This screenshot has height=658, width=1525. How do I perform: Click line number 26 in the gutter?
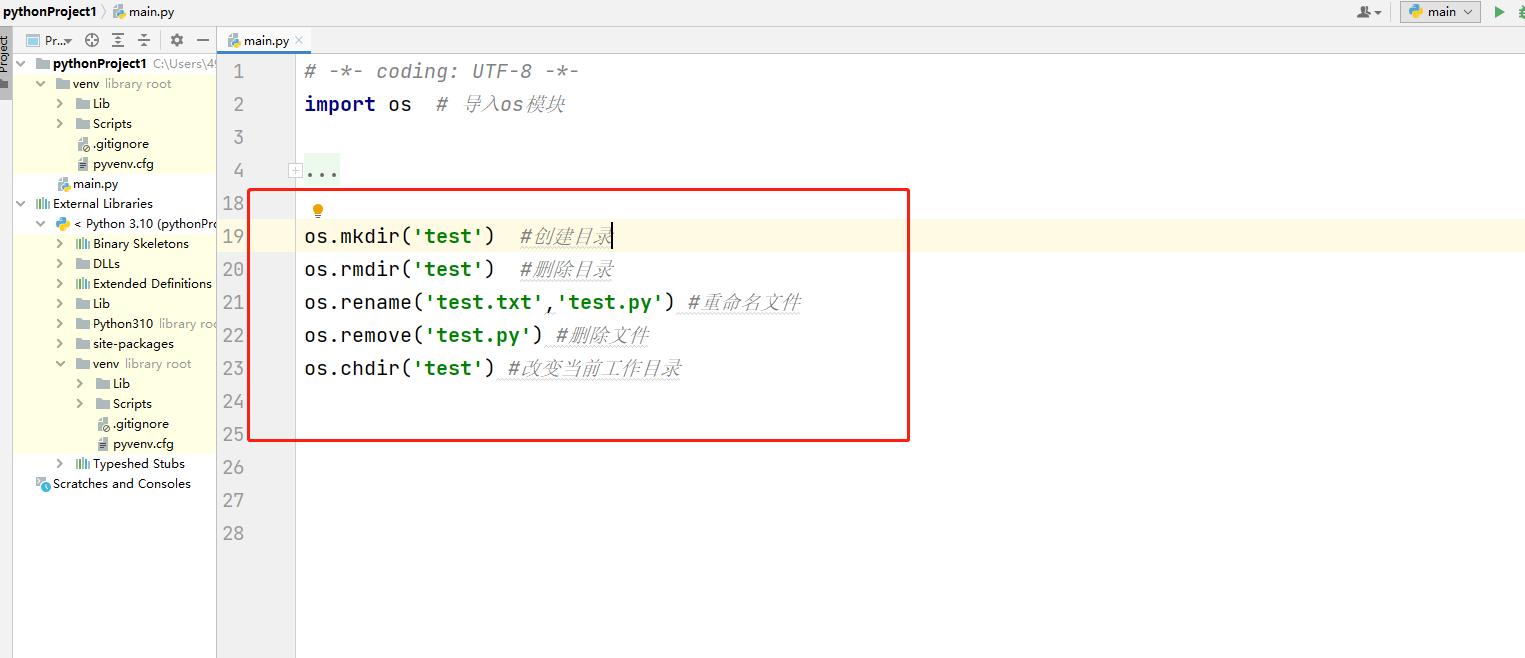pos(233,467)
